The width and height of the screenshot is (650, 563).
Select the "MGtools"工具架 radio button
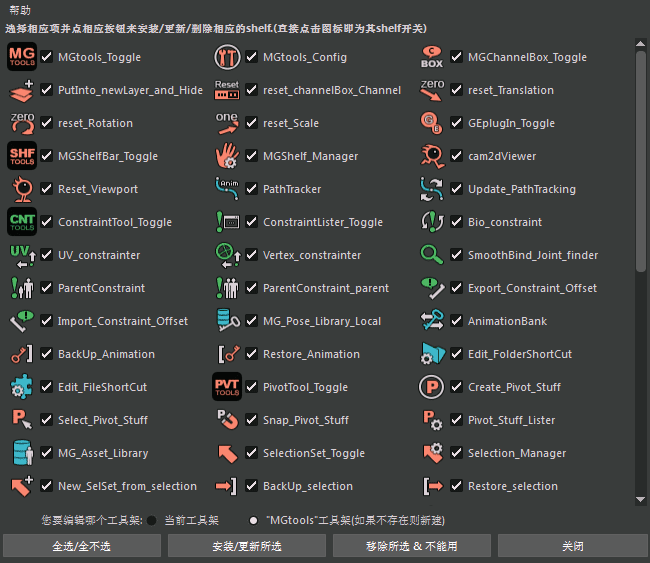[x=253, y=520]
